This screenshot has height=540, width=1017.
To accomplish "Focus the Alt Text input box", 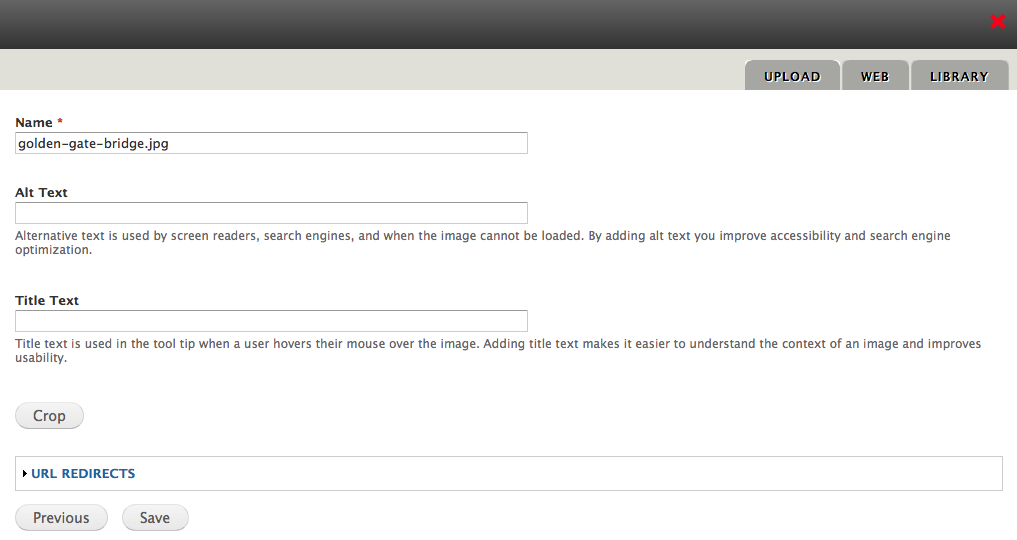I will click(271, 213).
